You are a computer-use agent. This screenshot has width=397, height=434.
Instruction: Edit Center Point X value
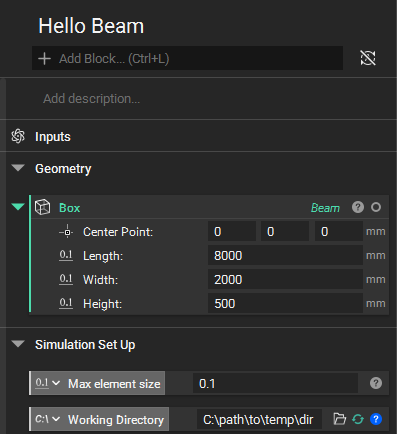pos(232,231)
